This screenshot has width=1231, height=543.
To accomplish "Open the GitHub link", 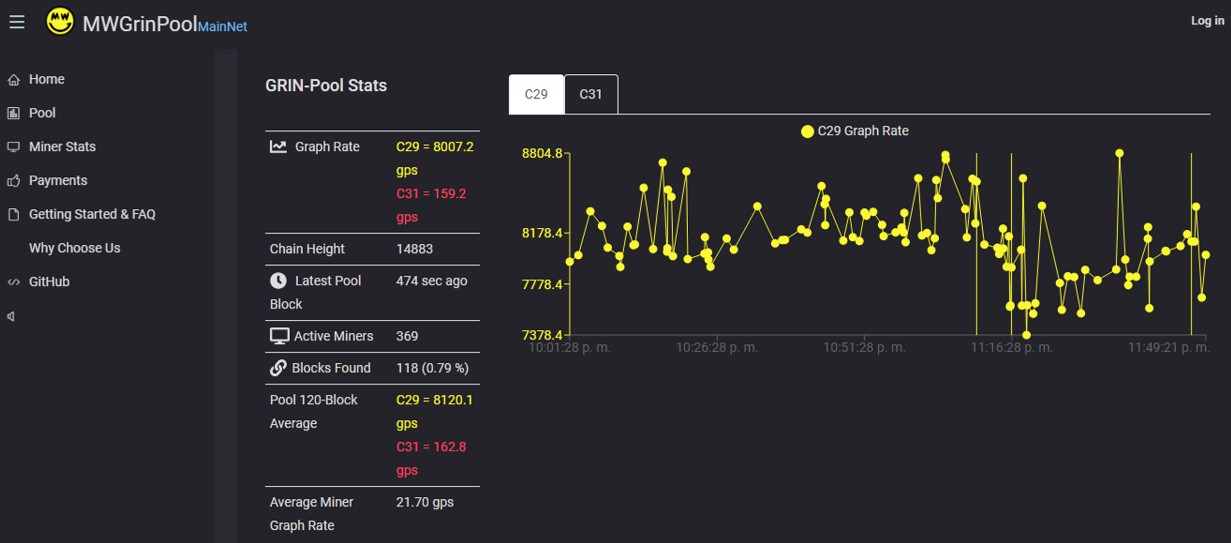I will tap(49, 282).
